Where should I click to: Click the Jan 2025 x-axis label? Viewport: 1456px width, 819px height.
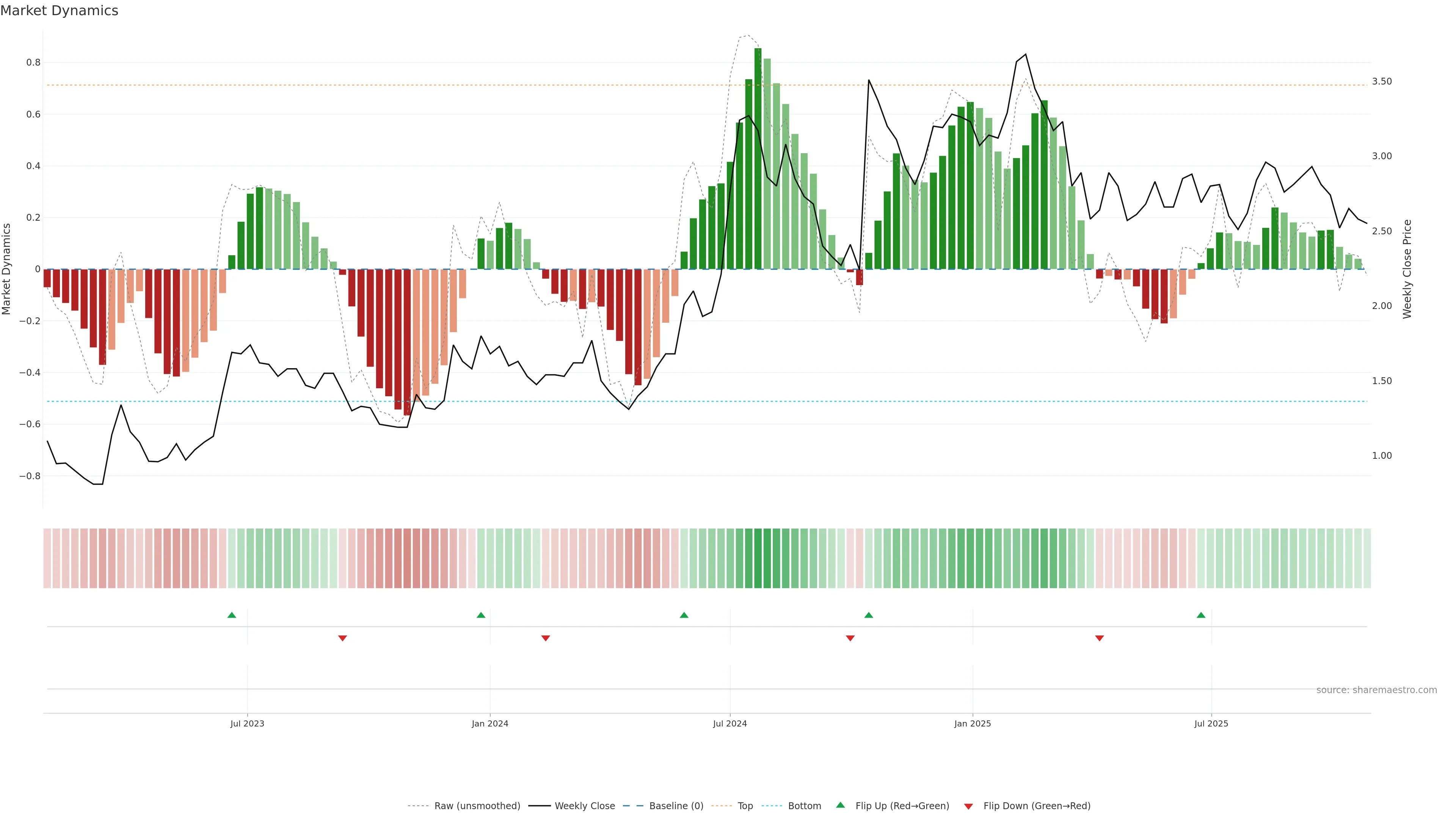click(972, 723)
